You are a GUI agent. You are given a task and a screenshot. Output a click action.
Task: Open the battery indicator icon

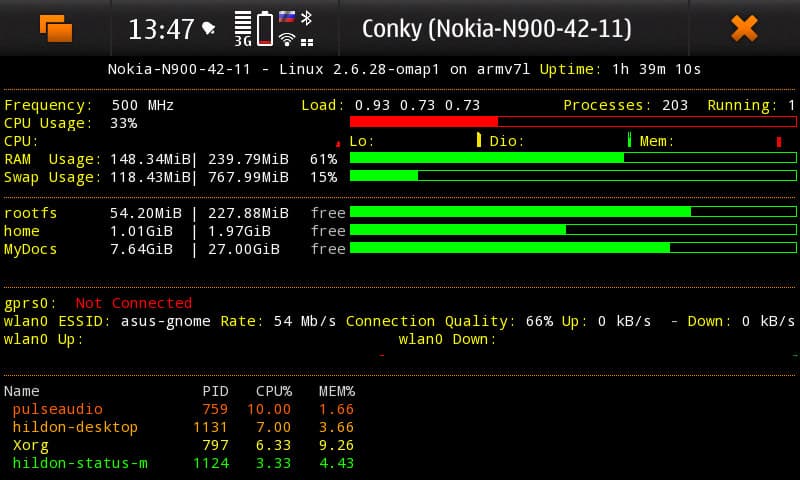(265, 29)
